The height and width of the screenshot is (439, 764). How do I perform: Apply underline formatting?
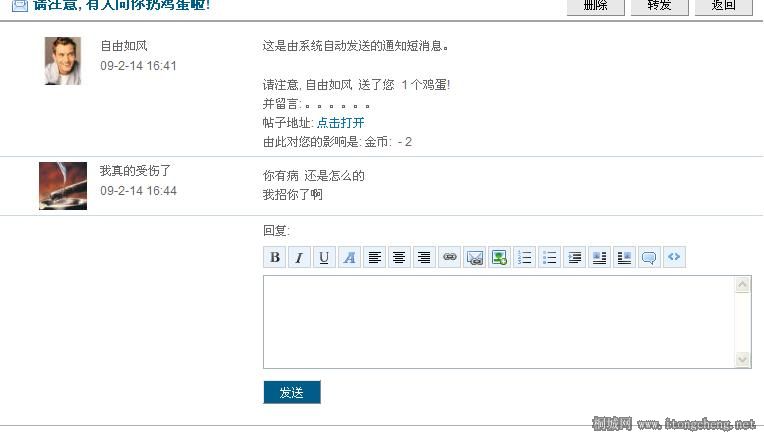pos(324,258)
